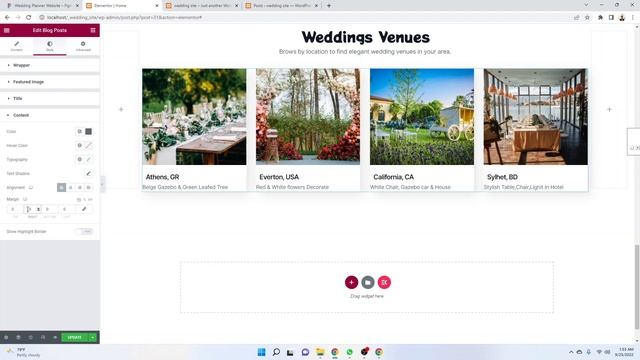The image size is (640, 360).
Task: Click the California, CA post title
Action: (393, 177)
